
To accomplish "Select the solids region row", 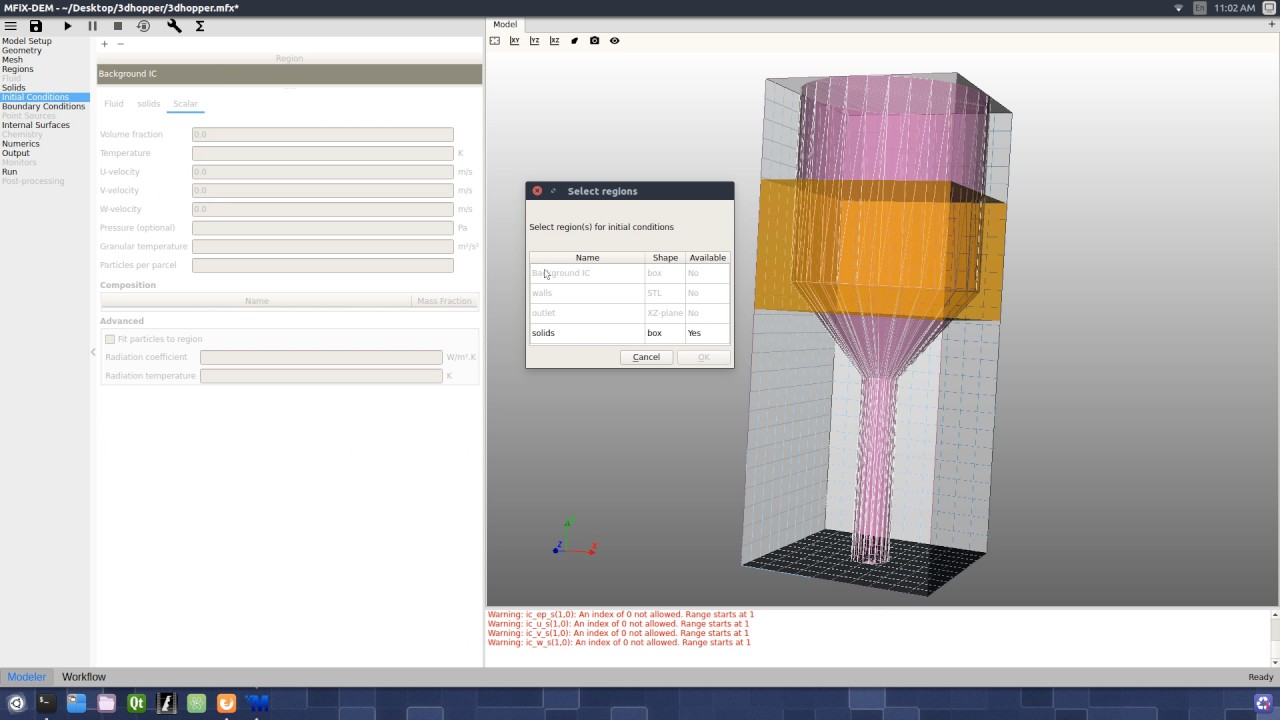I will 629,333.
